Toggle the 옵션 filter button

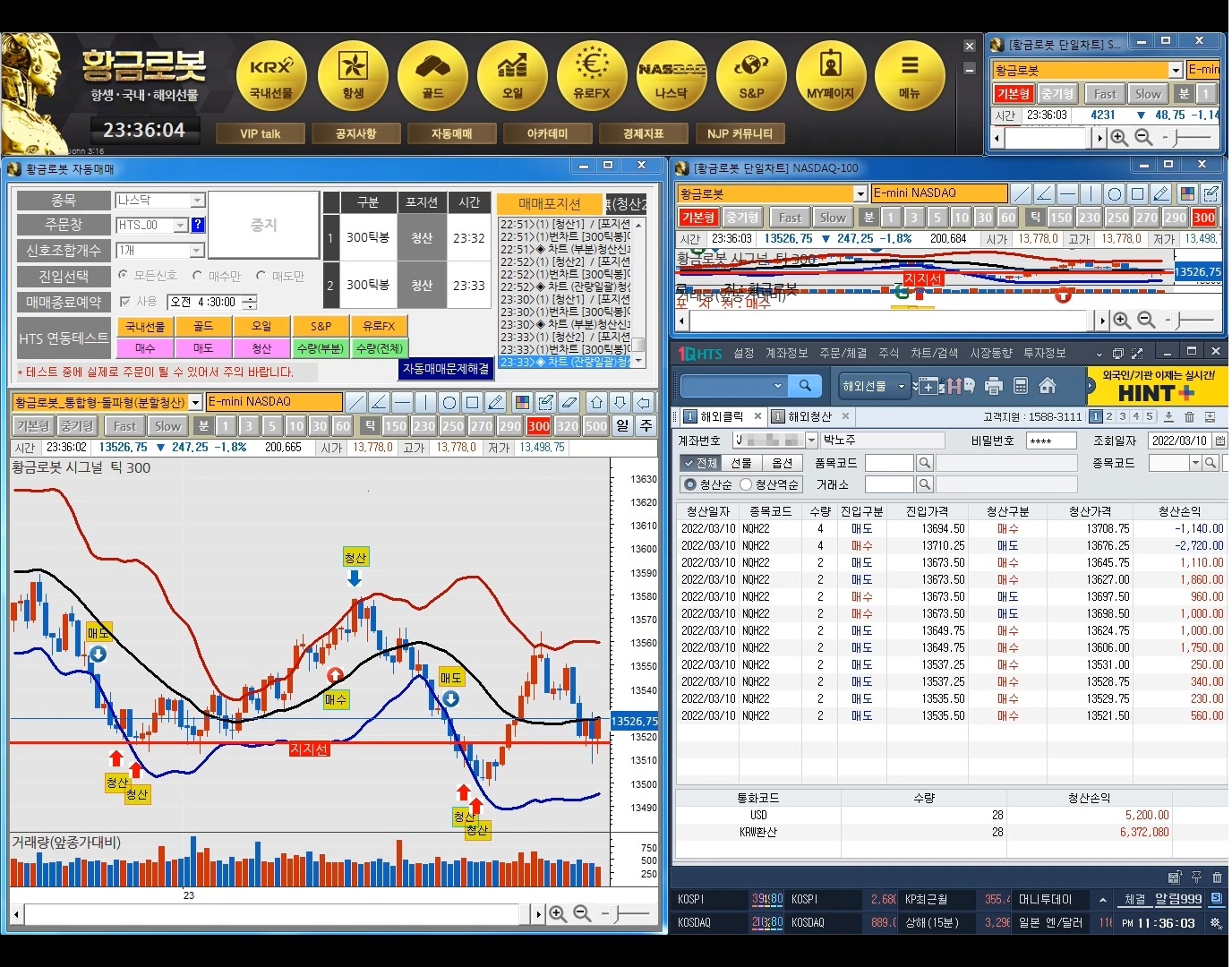coord(782,463)
